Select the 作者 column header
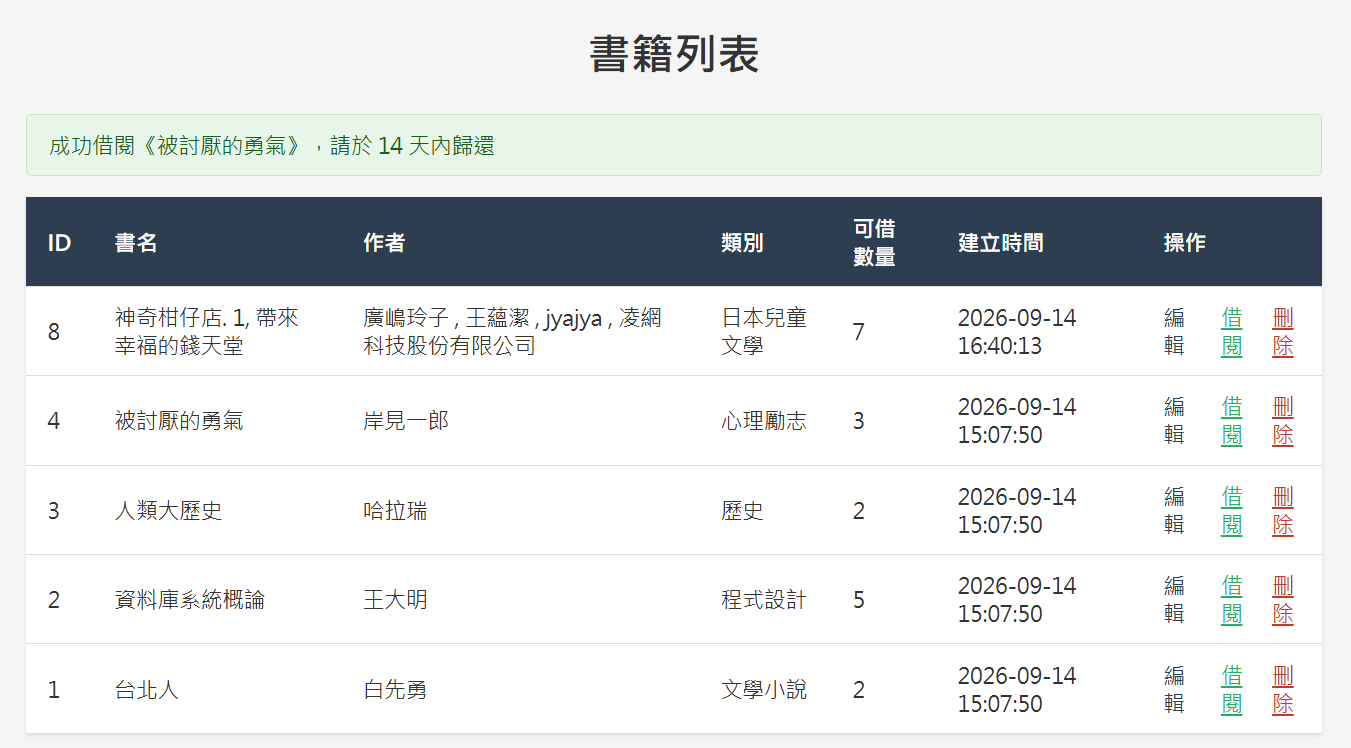1351x748 pixels. point(384,243)
